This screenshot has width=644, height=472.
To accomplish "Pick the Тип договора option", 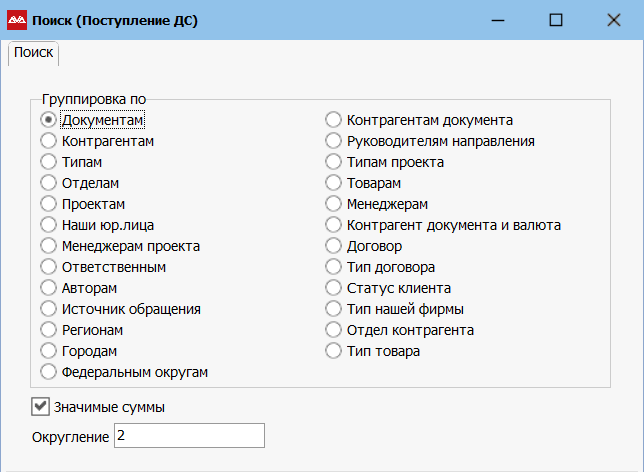I will pyautogui.click(x=333, y=267).
